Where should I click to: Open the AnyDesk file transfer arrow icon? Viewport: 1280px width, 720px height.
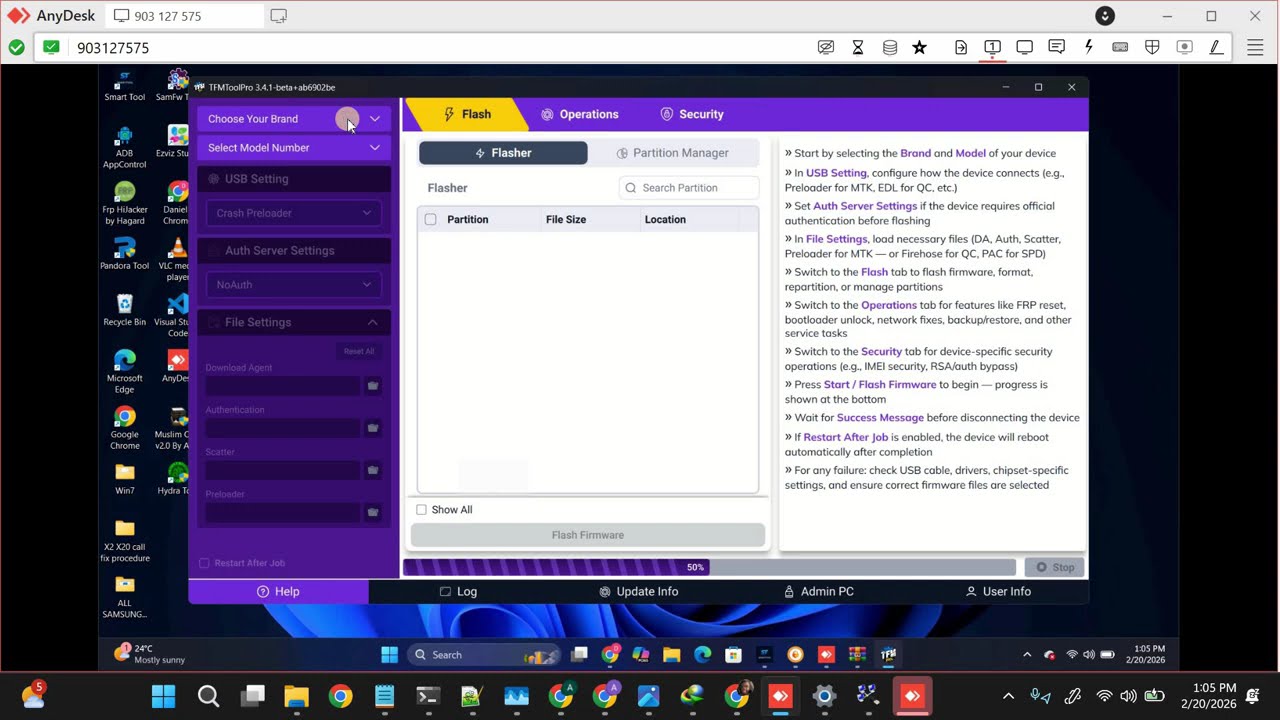[x=961, y=47]
